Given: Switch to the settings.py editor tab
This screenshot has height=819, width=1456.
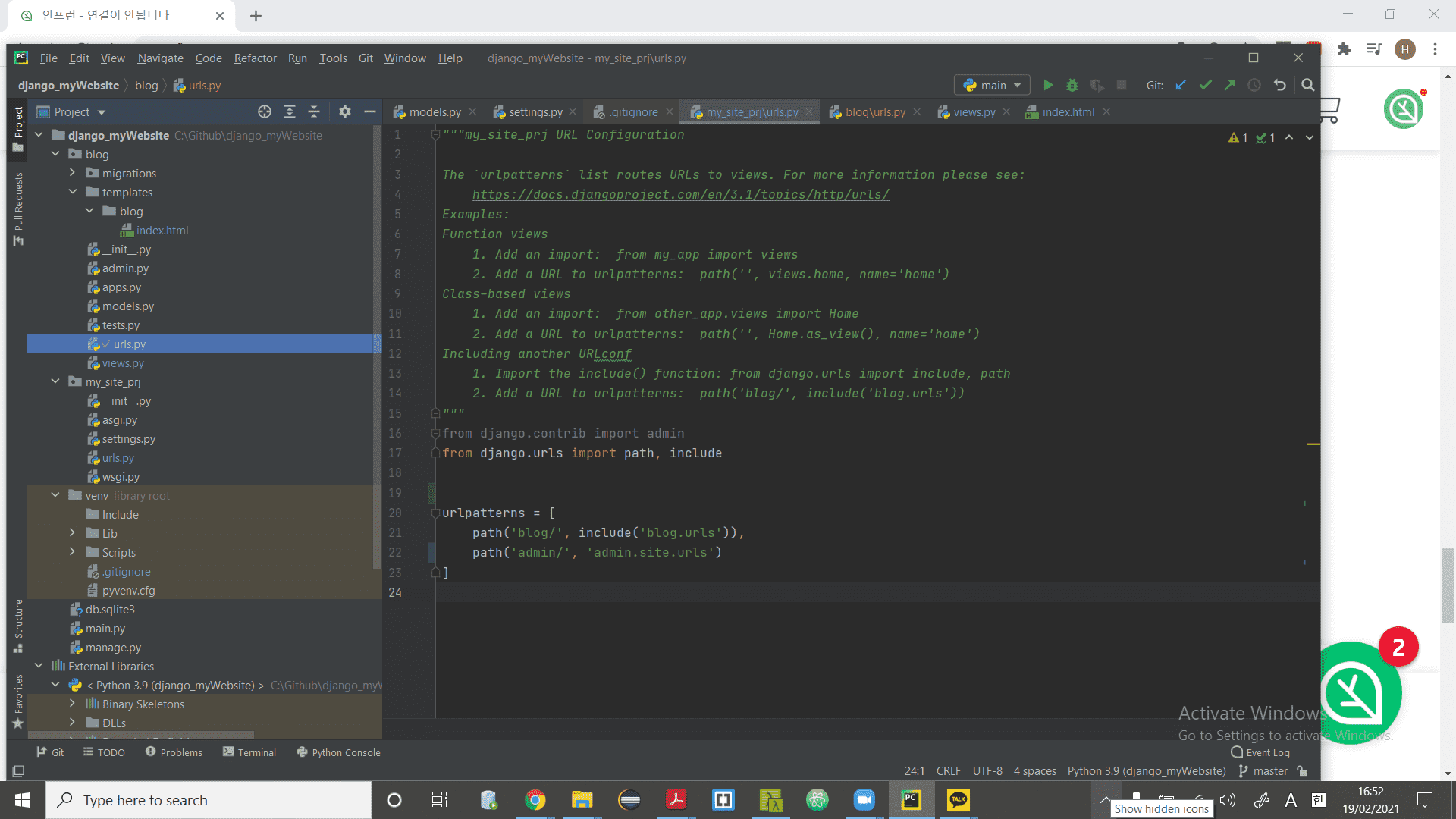Looking at the screenshot, I should click(535, 112).
